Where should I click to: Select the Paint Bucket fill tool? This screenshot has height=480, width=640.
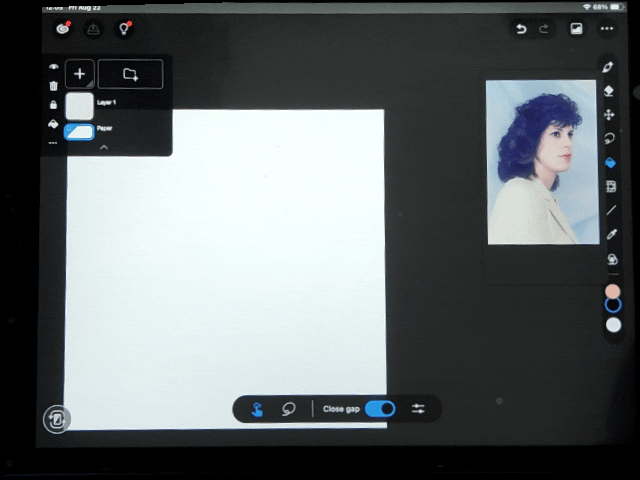point(610,163)
